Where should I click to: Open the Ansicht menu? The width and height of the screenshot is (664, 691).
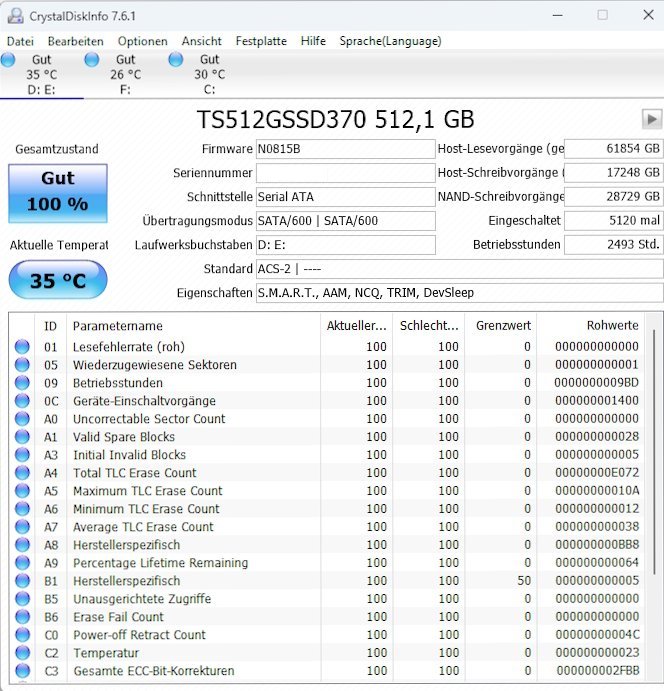(x=202, y=41)
